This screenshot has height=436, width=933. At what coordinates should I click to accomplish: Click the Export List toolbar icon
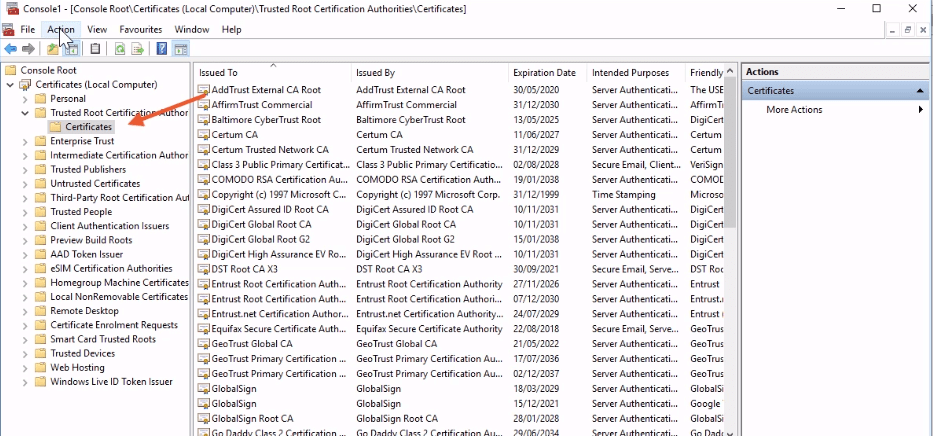(x=137, y=49)
